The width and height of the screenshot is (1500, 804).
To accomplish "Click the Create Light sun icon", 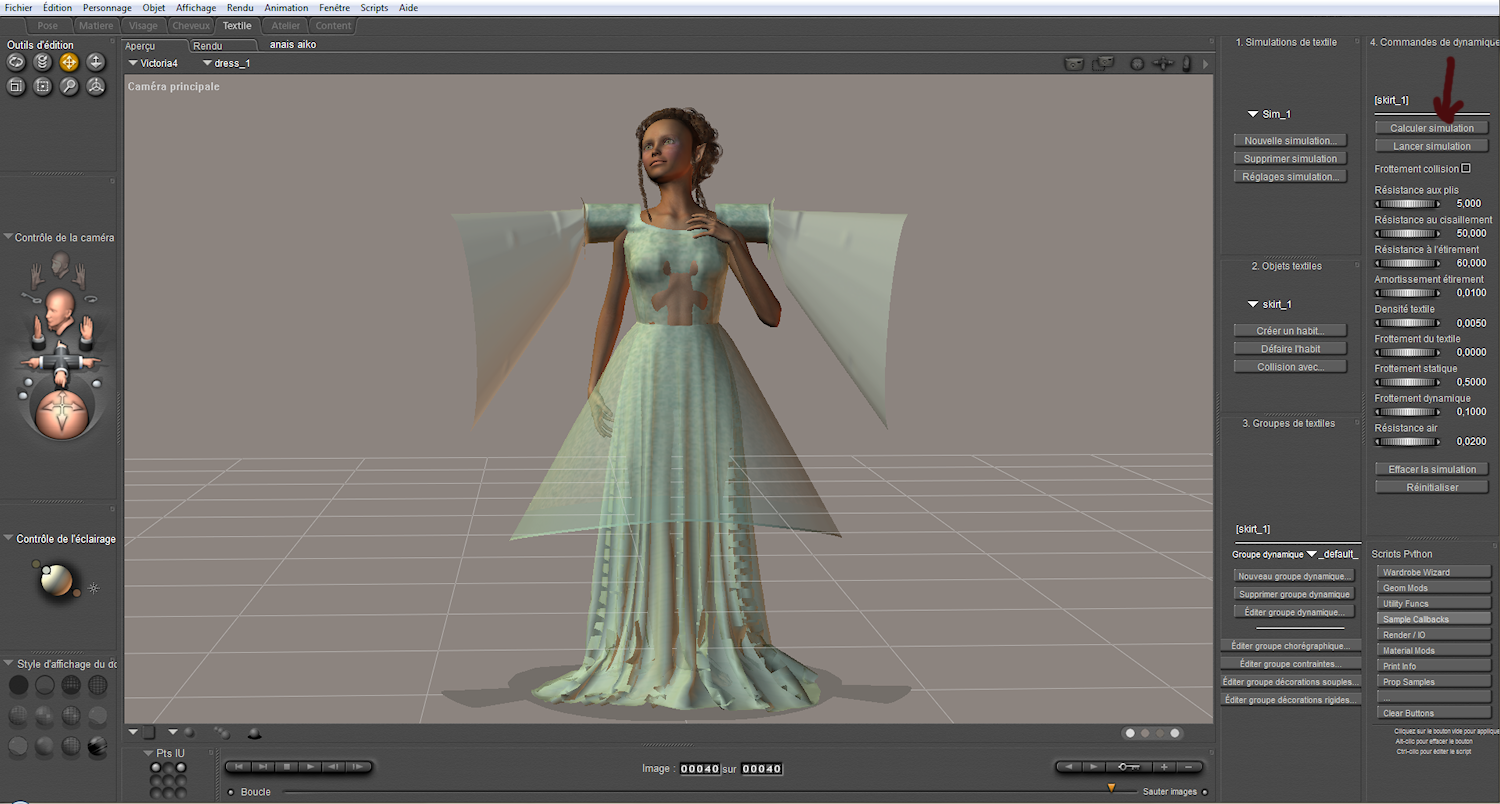I will [94, 588].
